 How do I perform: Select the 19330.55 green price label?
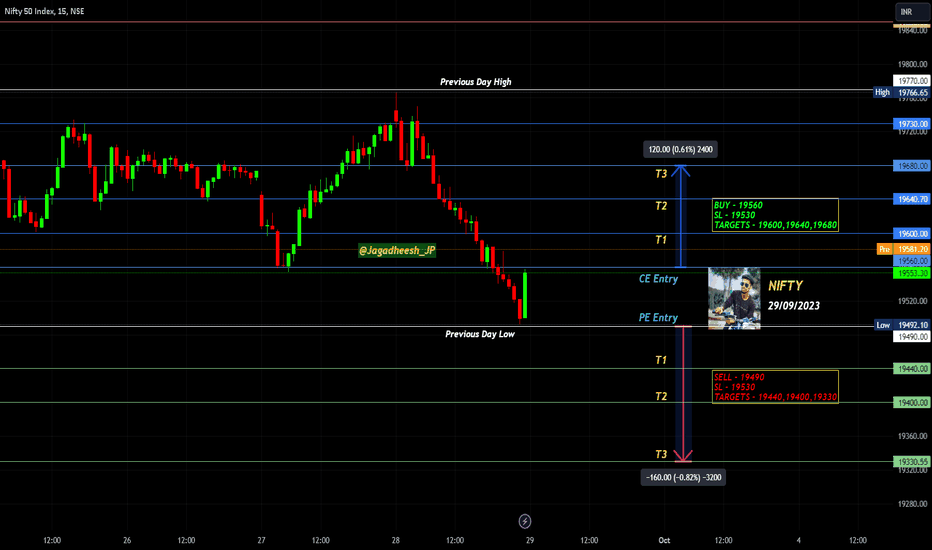coord(911,461)
